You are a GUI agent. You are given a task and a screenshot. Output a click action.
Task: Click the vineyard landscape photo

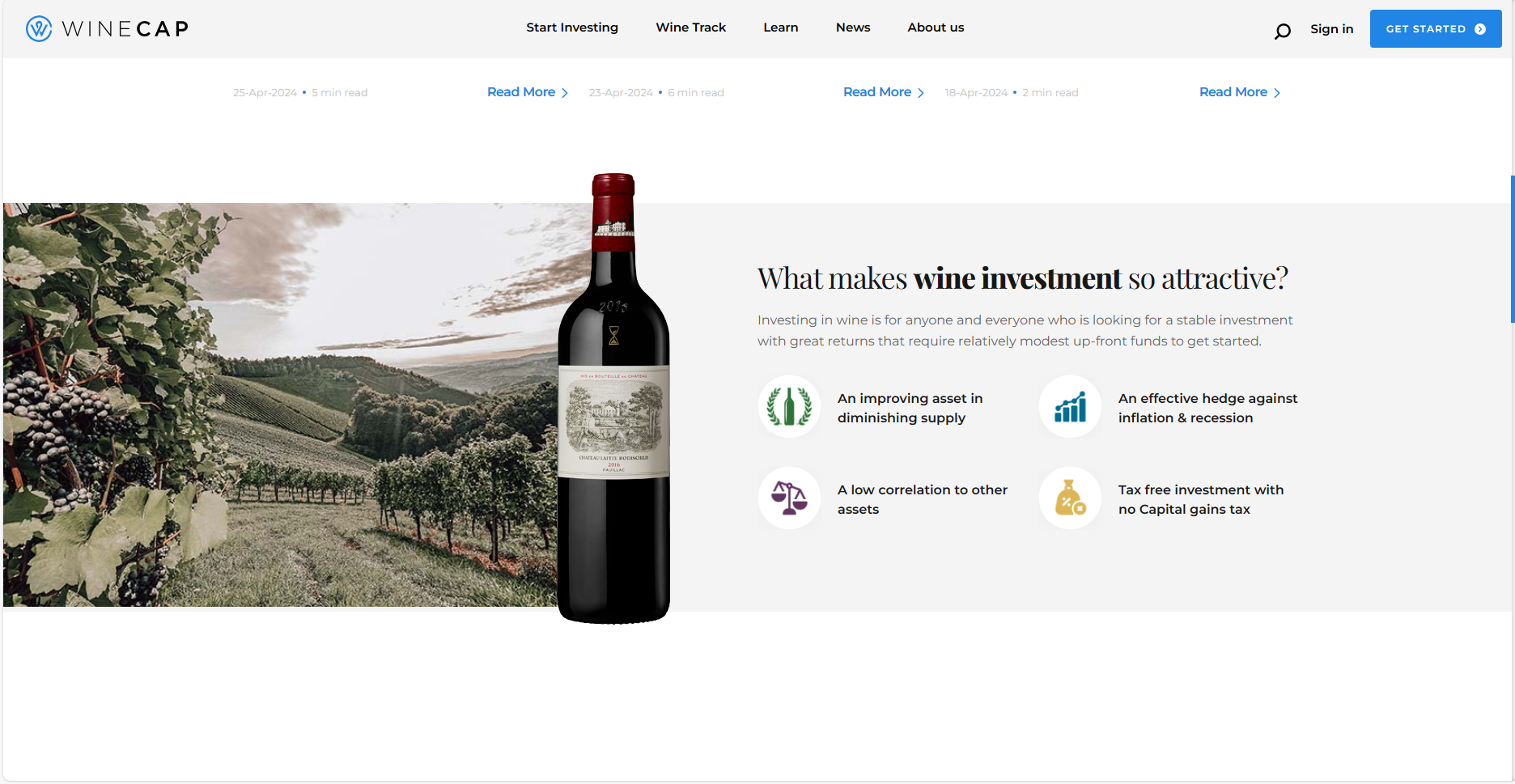pyautogui.click(x=280, y=405)
